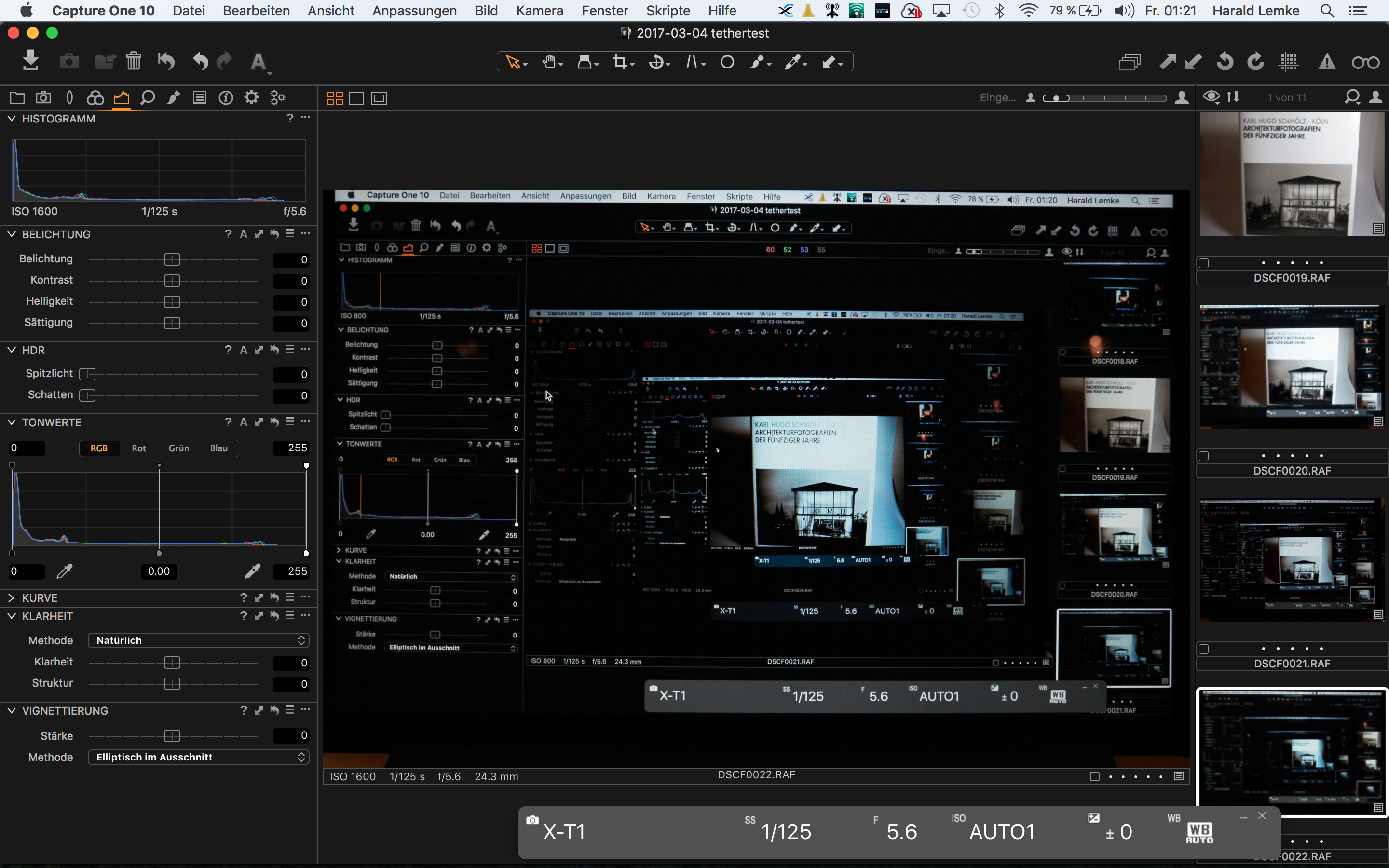
Task: Select the Crop cursor tool
Action: click(x=619, y=62)
